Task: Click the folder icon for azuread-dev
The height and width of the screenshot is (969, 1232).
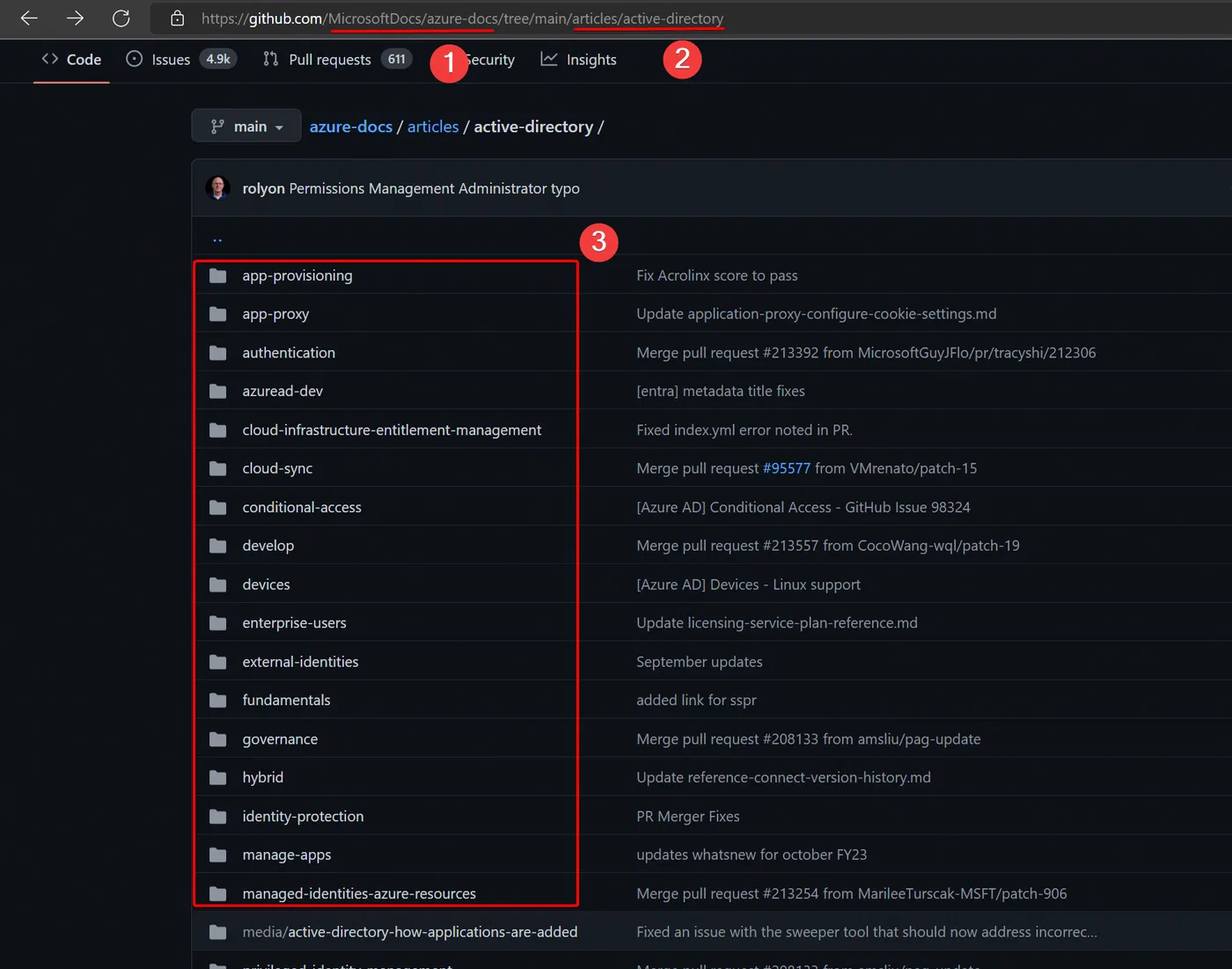Action: (x=217, y=392)
